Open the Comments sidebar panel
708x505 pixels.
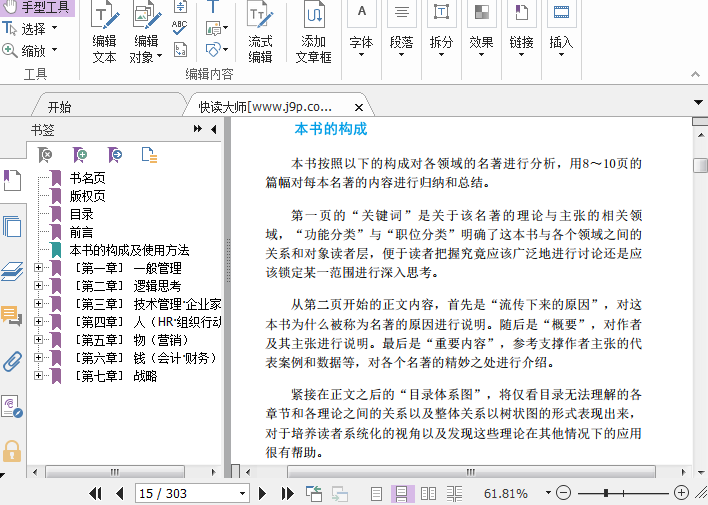[x=12, y=316]
